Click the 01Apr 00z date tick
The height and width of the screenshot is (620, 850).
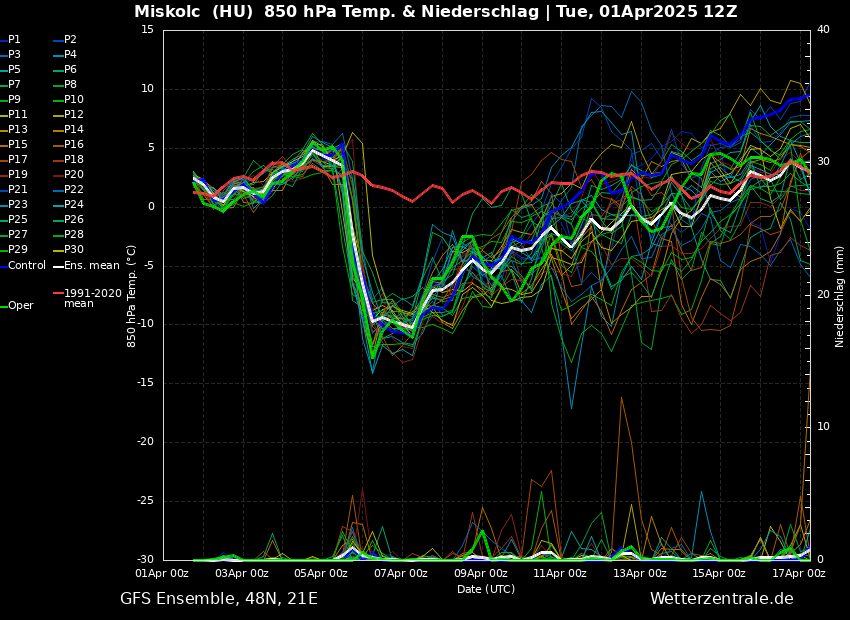pos(163,574)
